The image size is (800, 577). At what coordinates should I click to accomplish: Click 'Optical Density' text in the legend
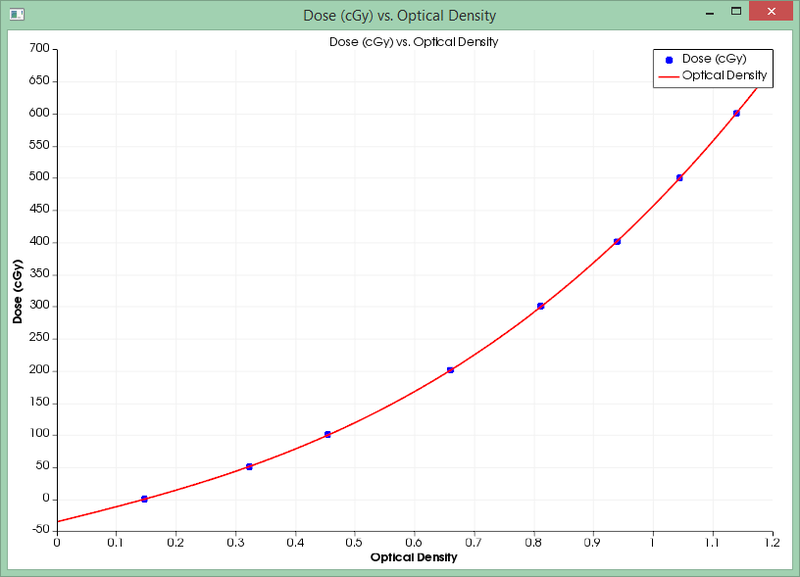(x=724, y=76)
